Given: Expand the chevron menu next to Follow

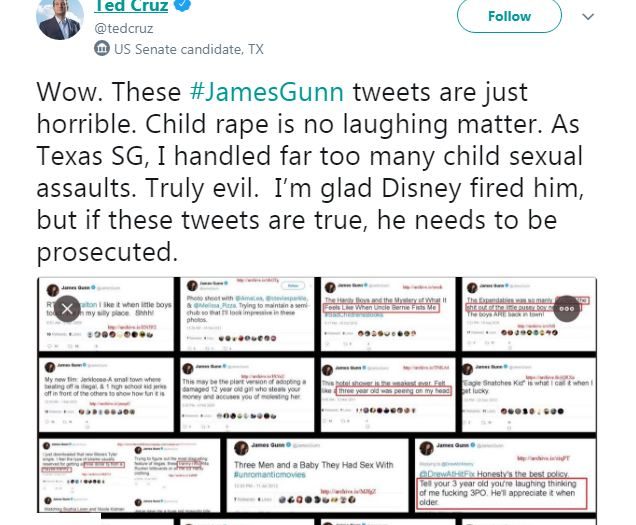Looking at the screenshot, I should (x=587, y=17).
